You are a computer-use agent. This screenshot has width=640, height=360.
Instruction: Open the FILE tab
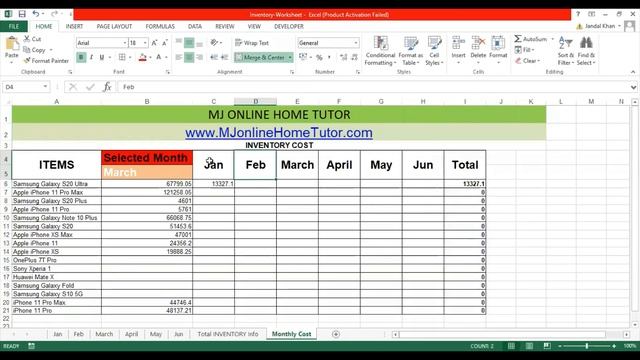pyautogui.click(x=14, y=26)
